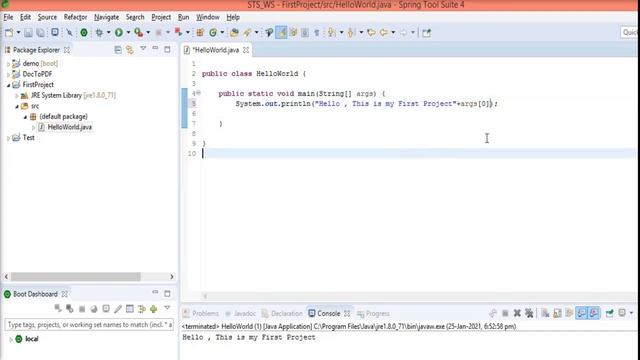Select HelloWorld.java in Package Explorer
The width and height of the screenshot is (640, 360).
[x=69, y=127]
